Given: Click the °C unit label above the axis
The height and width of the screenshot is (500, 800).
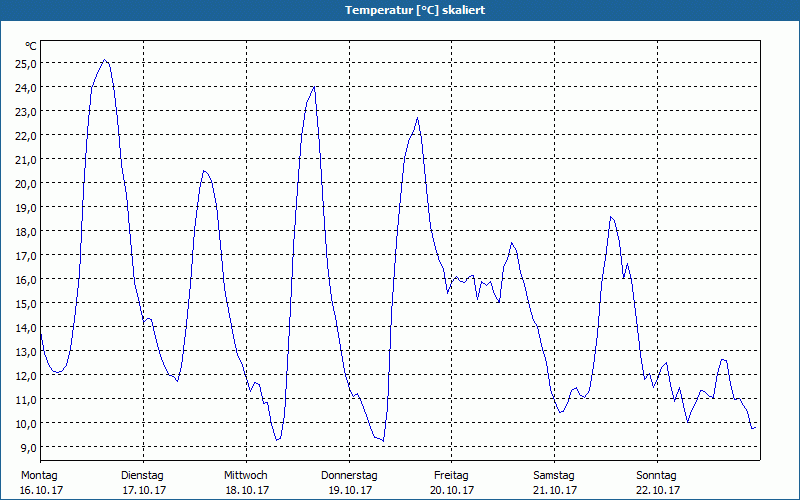Looking at the screenshot, I should pyautogui.click(x=31, y=46).
